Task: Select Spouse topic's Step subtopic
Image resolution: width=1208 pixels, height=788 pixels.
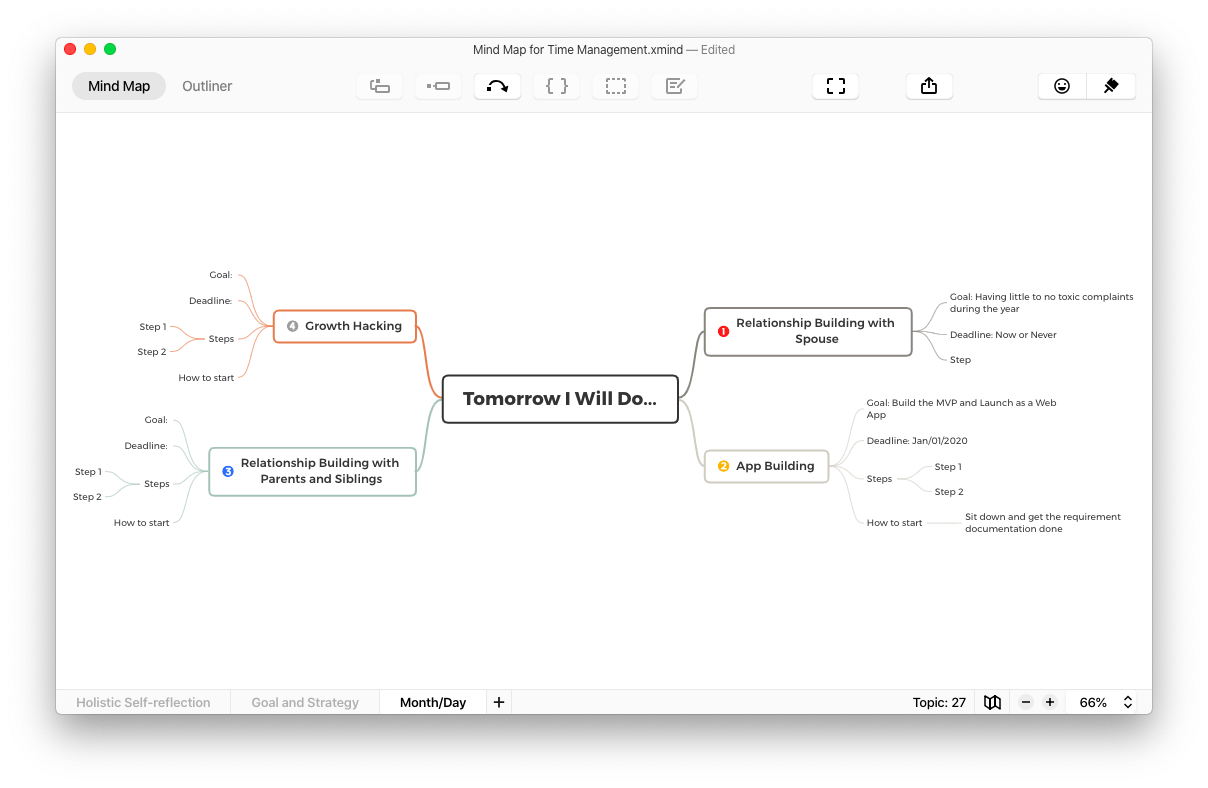Action: [960, 360]
